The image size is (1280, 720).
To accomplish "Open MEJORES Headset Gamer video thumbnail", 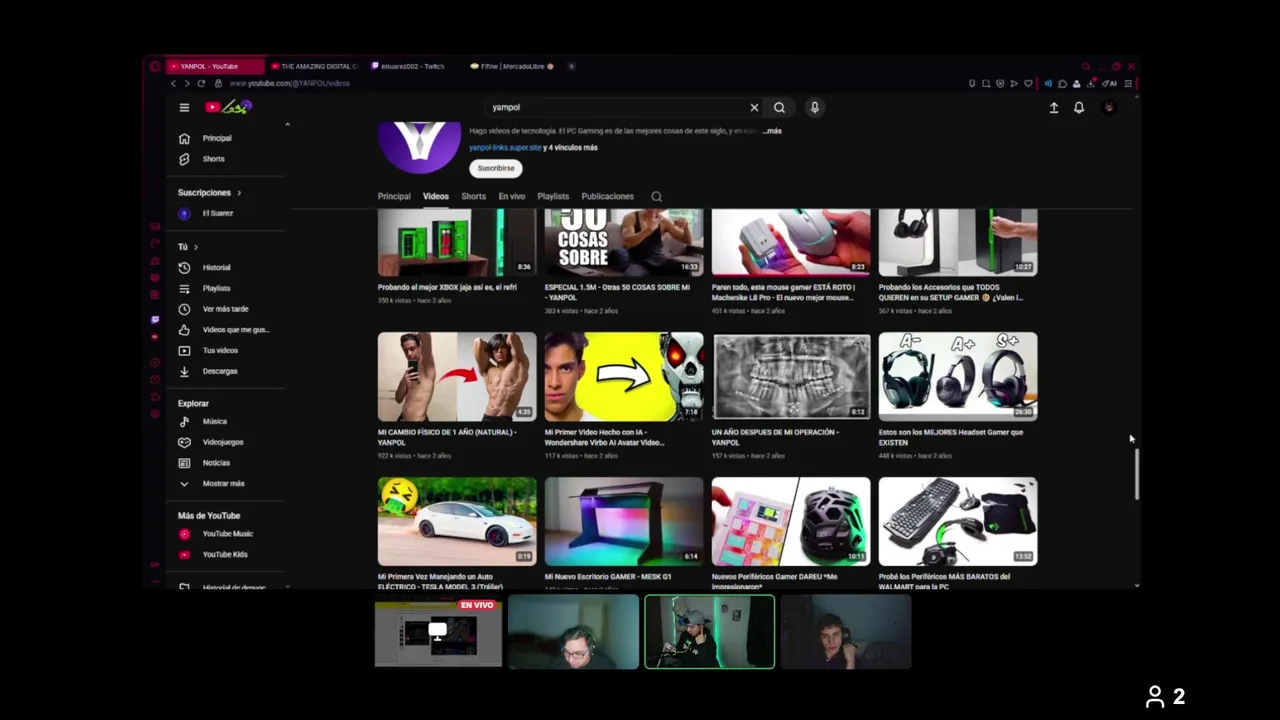I will point(958,376).
